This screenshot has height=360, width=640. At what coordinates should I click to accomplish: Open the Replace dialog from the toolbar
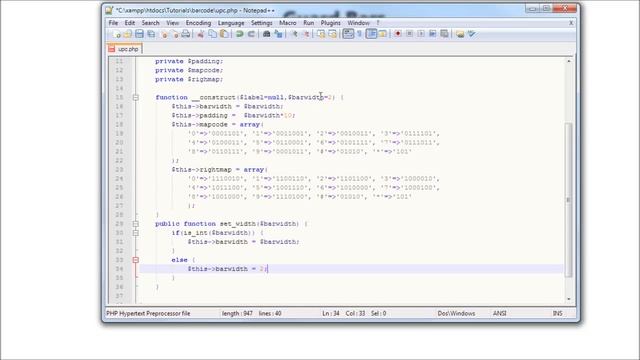[x=278, y=34]
